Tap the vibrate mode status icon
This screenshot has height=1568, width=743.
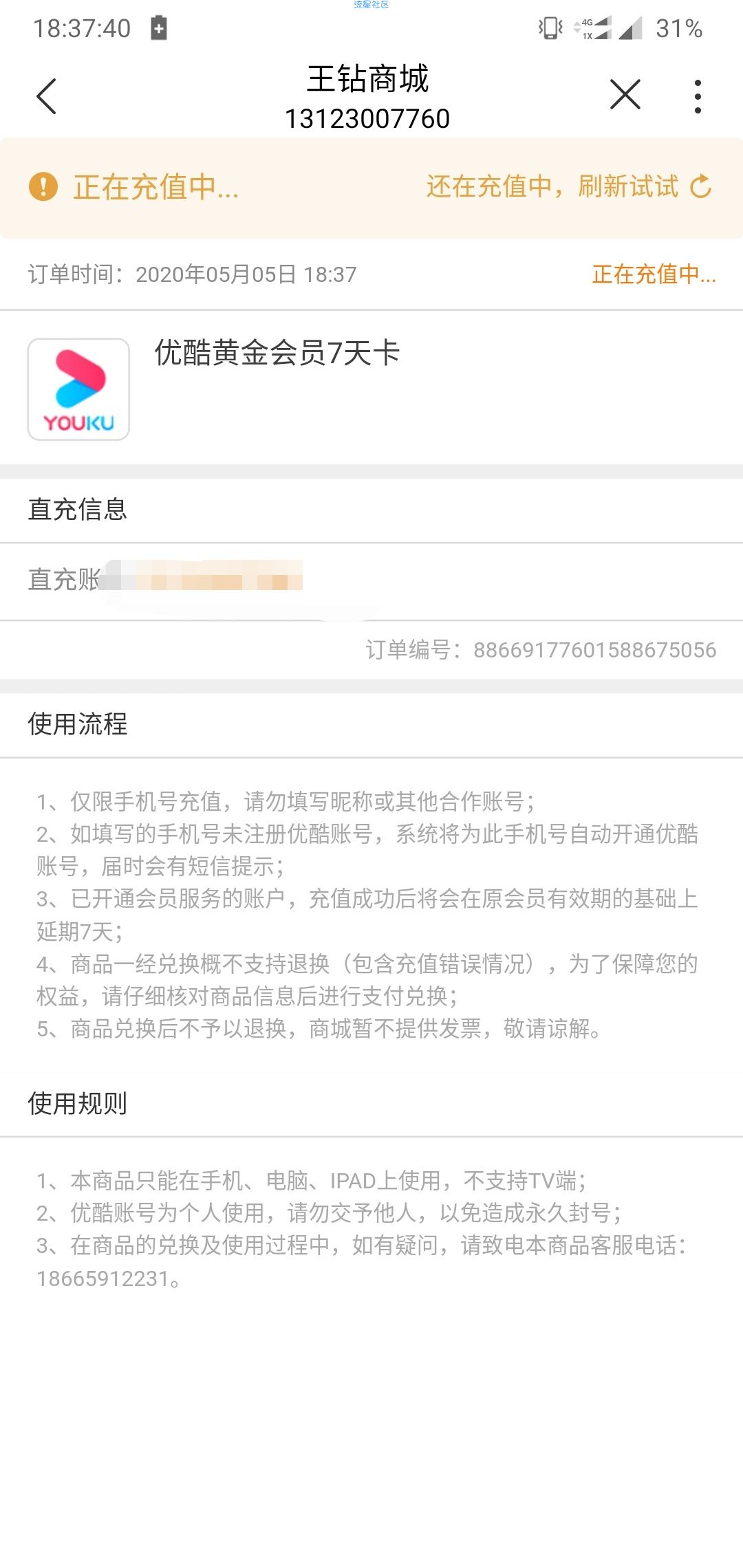550,28
